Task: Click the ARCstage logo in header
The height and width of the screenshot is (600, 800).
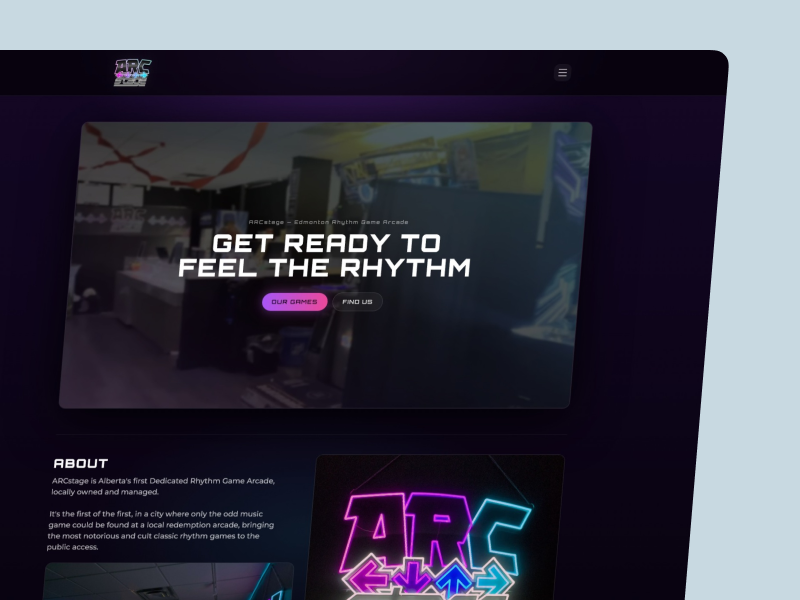Action: (x=132, y=73)
